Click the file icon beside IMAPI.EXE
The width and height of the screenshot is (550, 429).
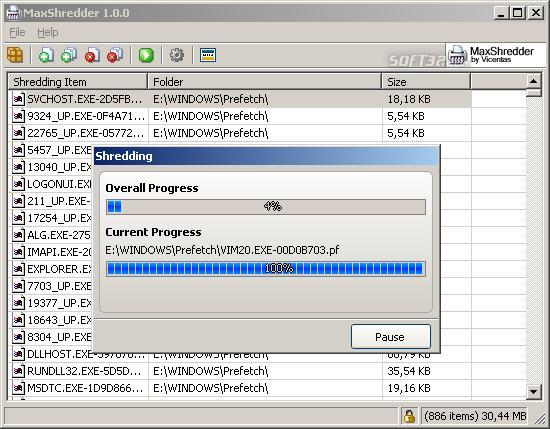tap(18, 252)
